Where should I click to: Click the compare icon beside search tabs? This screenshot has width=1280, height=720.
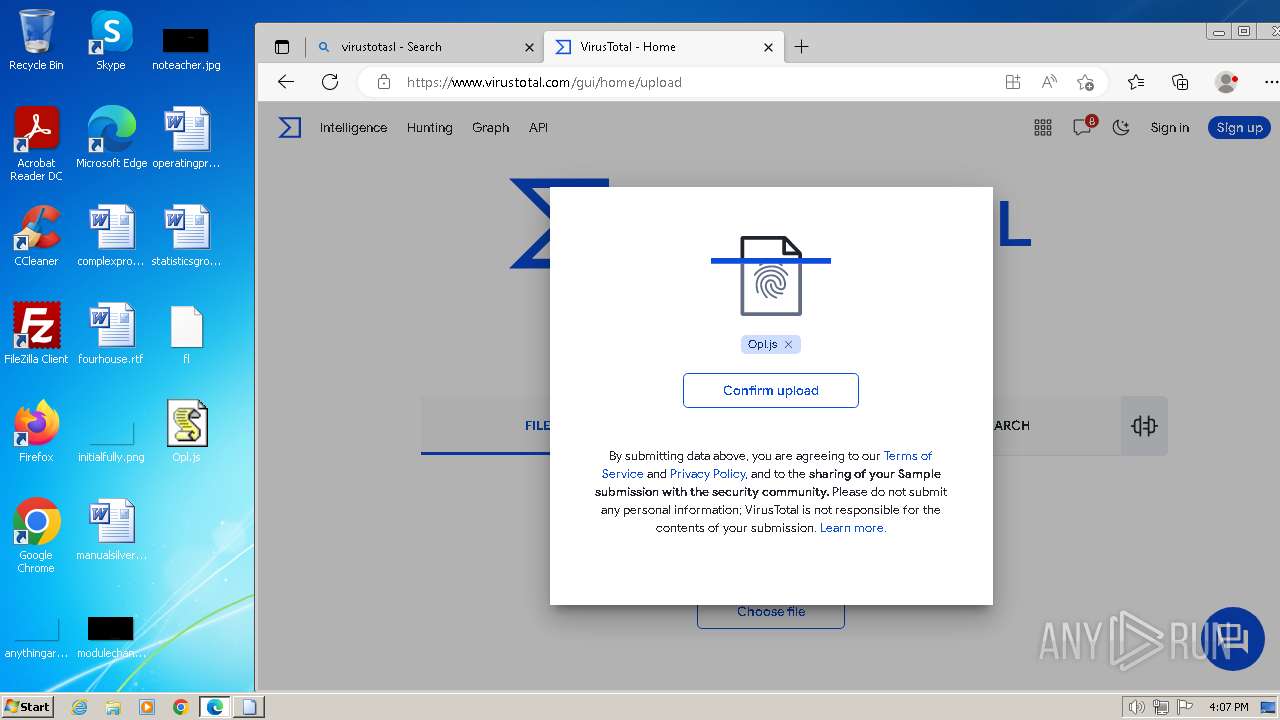(1144, 426)
